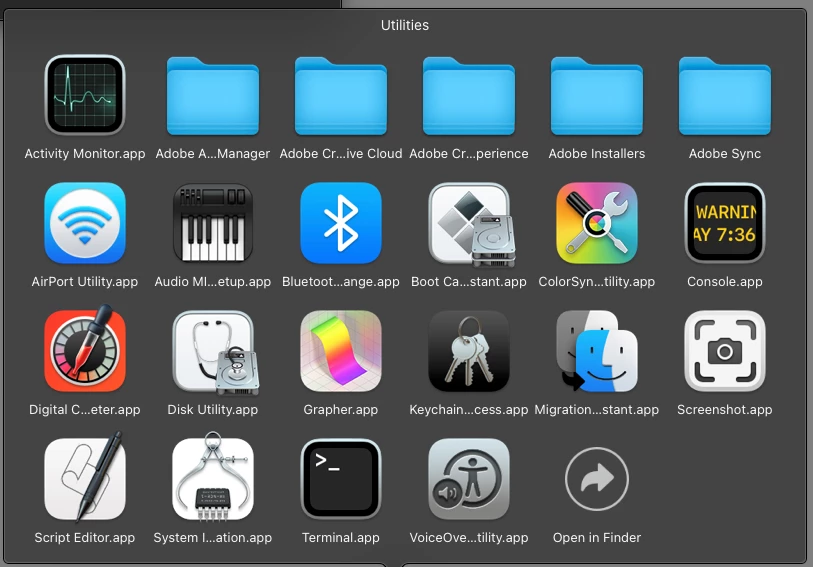Click the 'System I...ation.app' label
Screen dimensions: 813x567
[213, 537]
